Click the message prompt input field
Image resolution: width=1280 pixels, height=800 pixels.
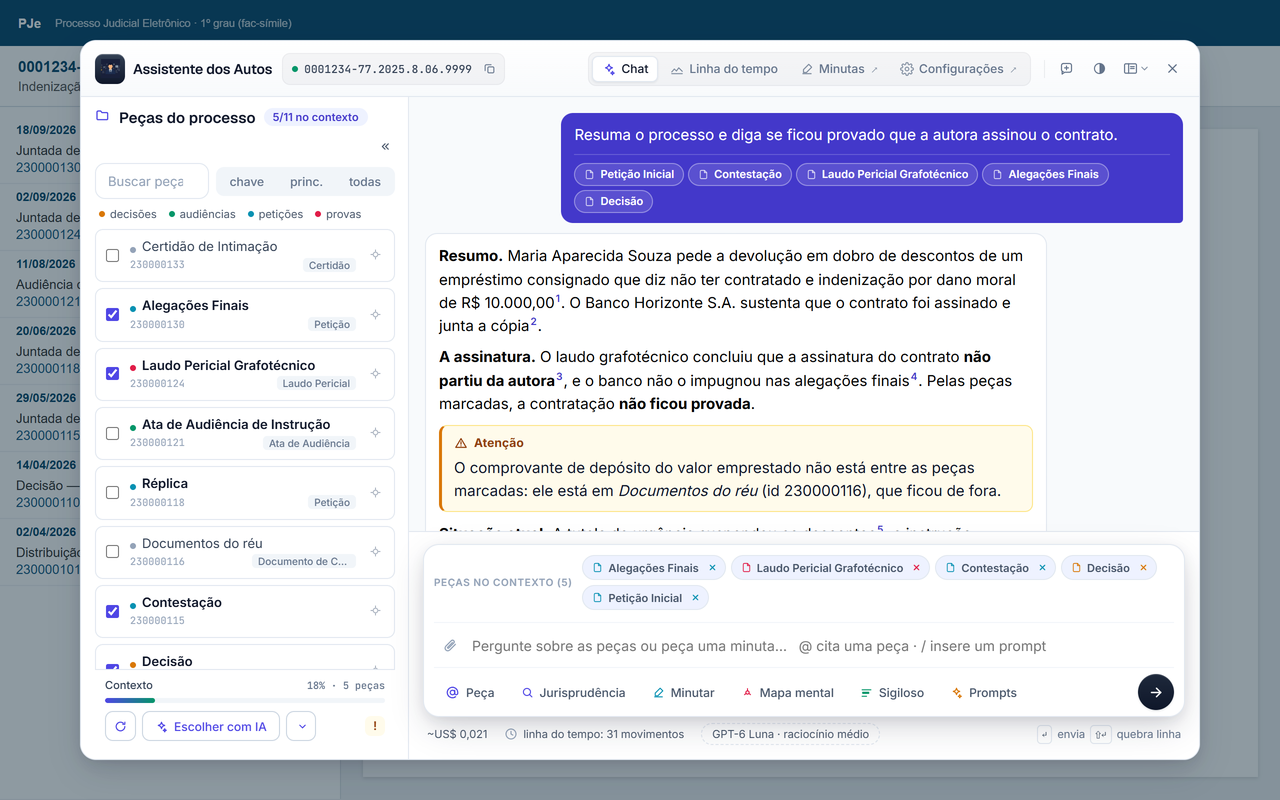816,646
